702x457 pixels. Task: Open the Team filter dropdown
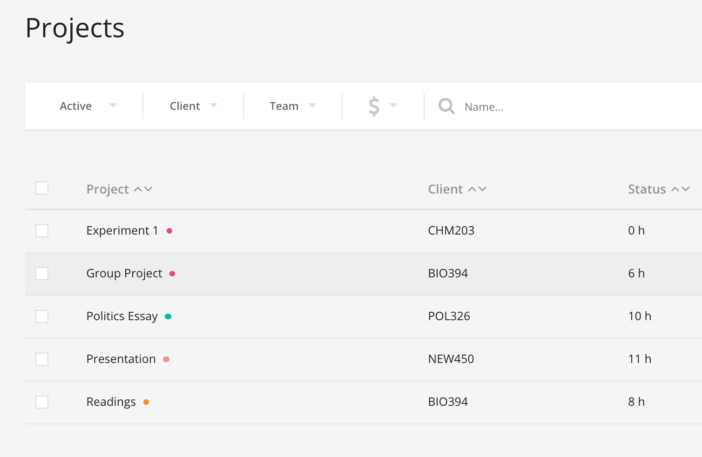tap(293, 106)
